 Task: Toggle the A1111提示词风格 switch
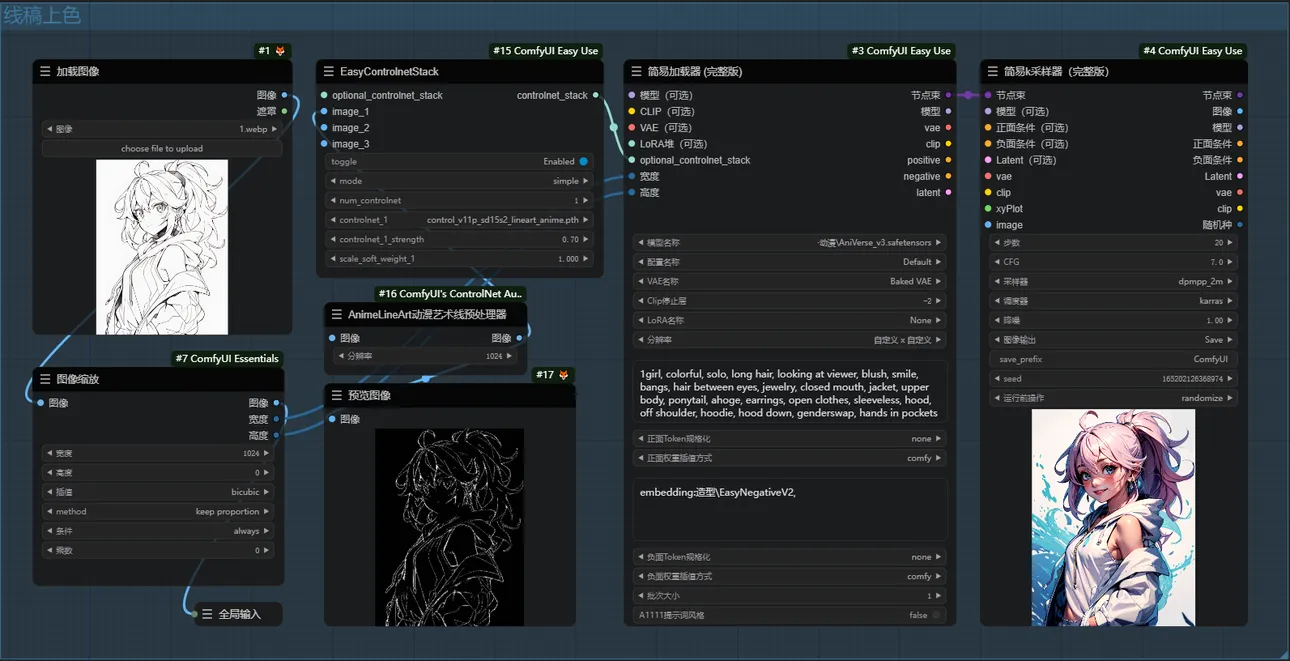(x=936, y=616)
